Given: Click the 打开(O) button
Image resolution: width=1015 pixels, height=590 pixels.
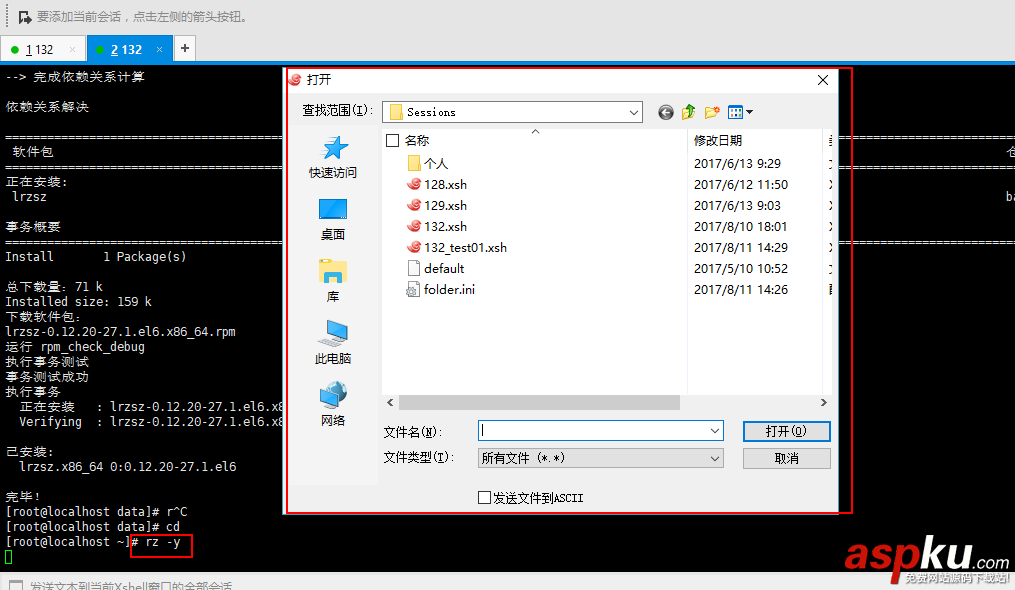Looking at the screenshot, I should [786, 431].
